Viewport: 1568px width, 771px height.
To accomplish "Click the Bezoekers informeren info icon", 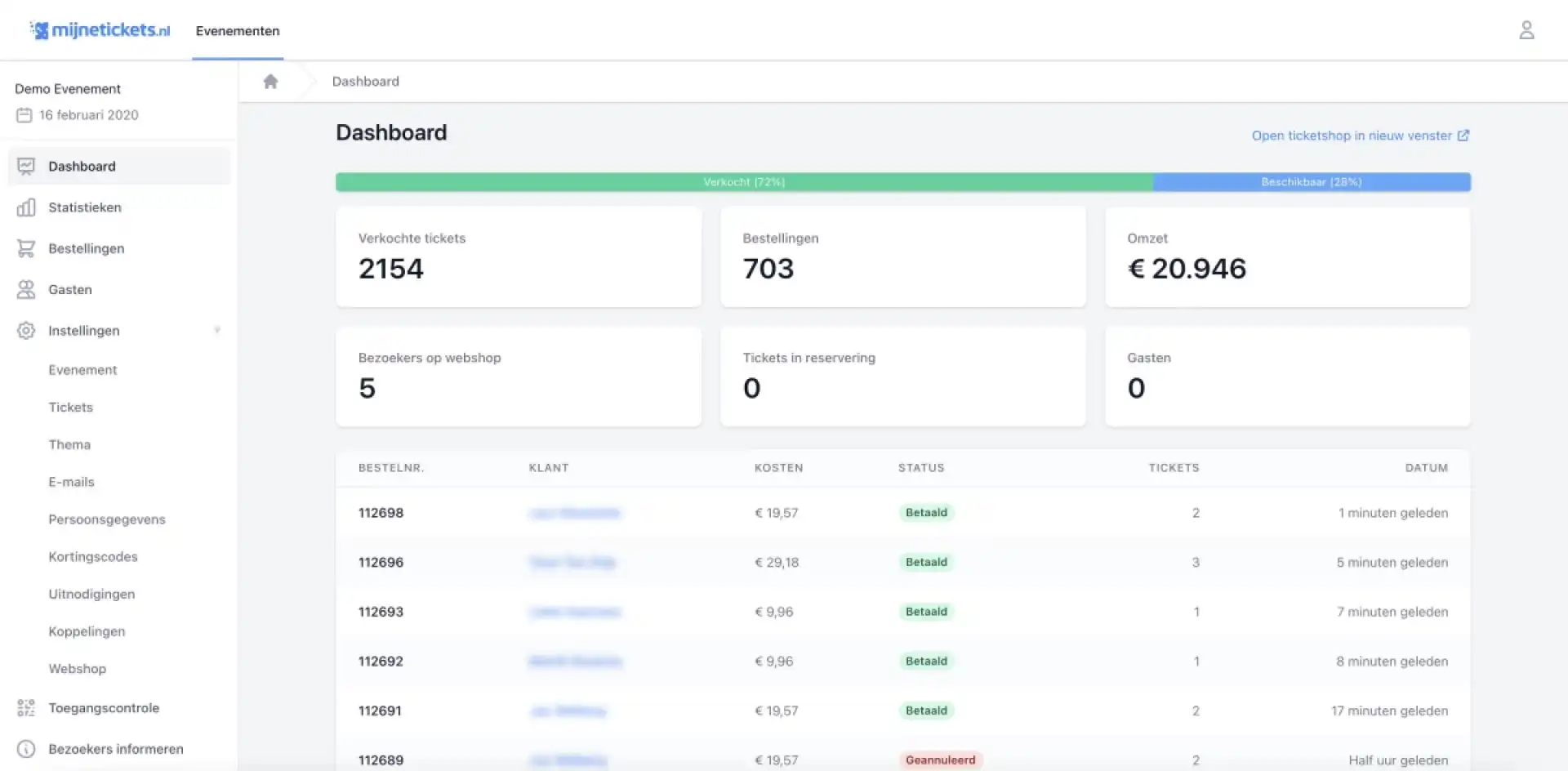I will [26, 749].
